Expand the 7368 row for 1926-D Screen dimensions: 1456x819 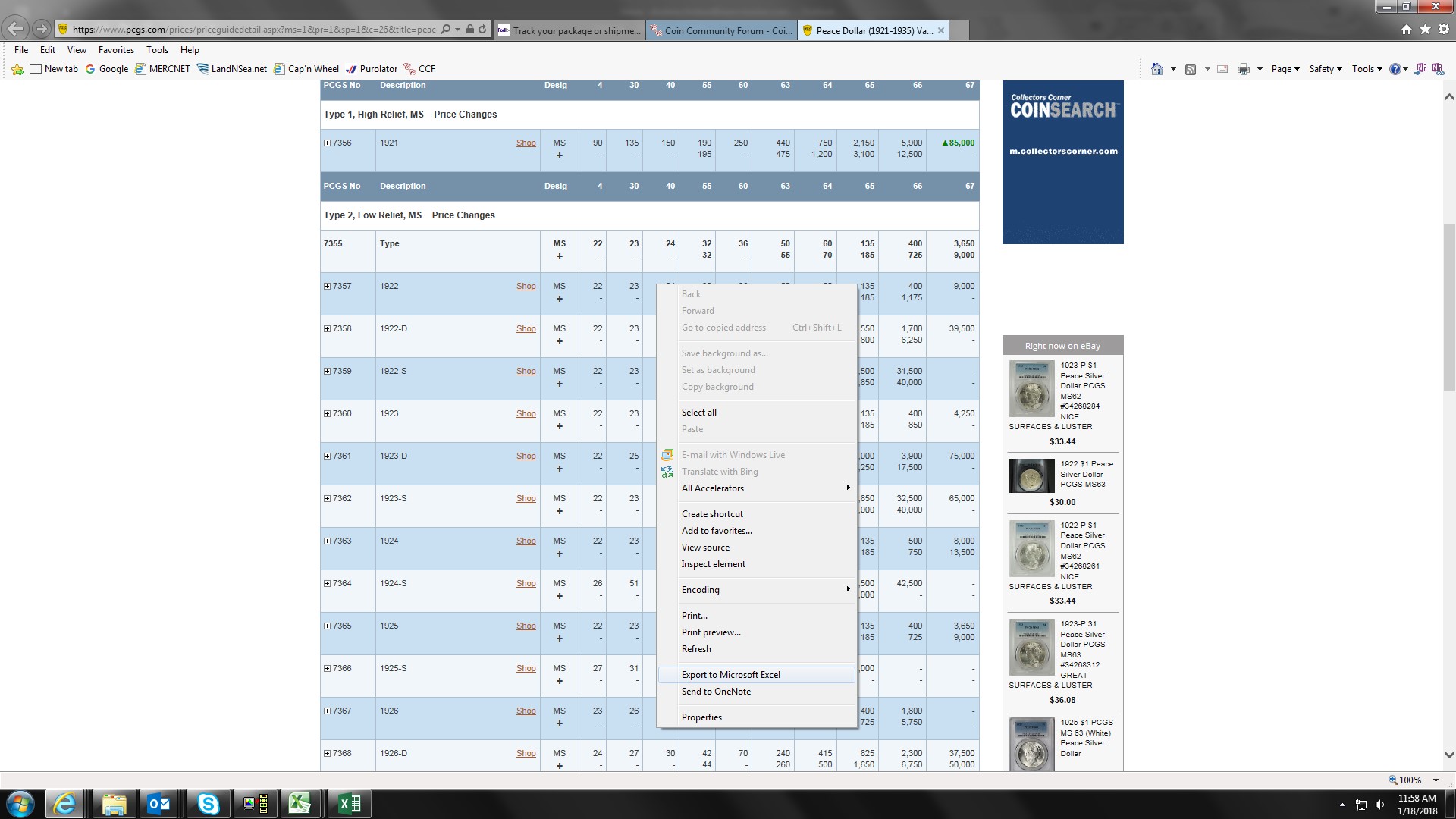click(327, 753)
